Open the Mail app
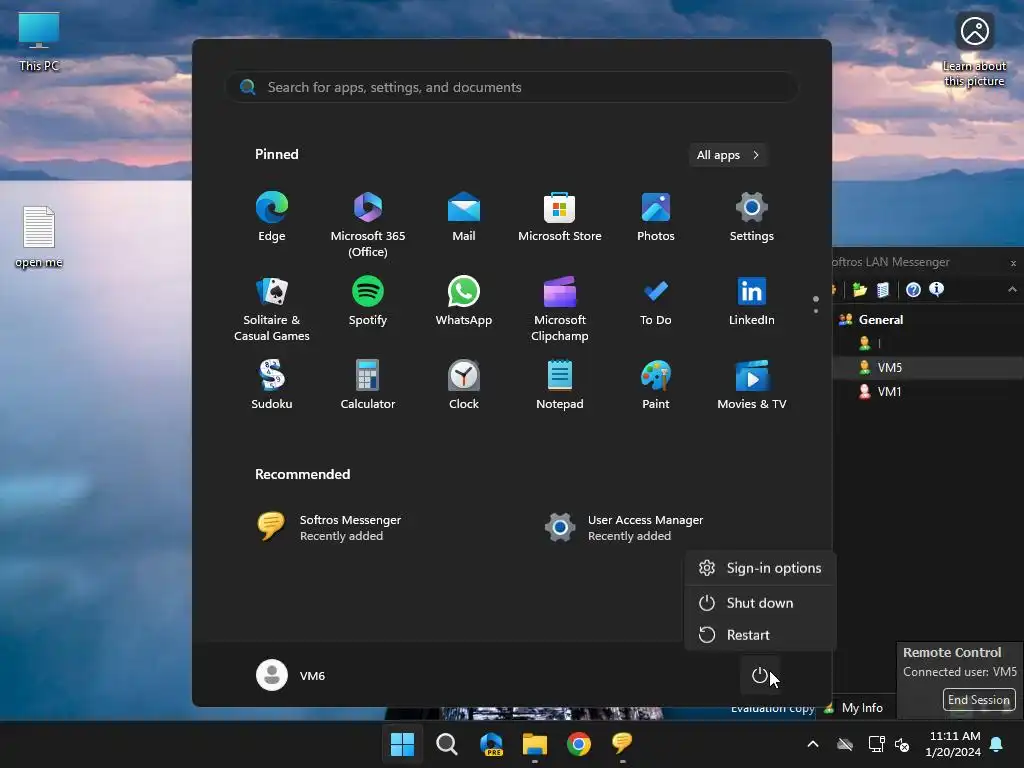The width and height of the screenshot is (1024, 768). [x=464, y=217]
